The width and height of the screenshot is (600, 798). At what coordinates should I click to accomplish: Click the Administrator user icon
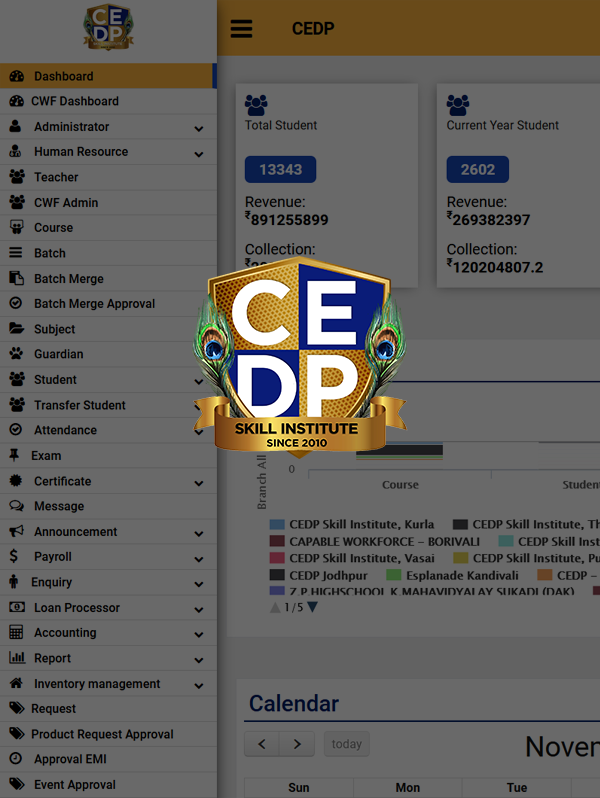[x=15, y=126]
